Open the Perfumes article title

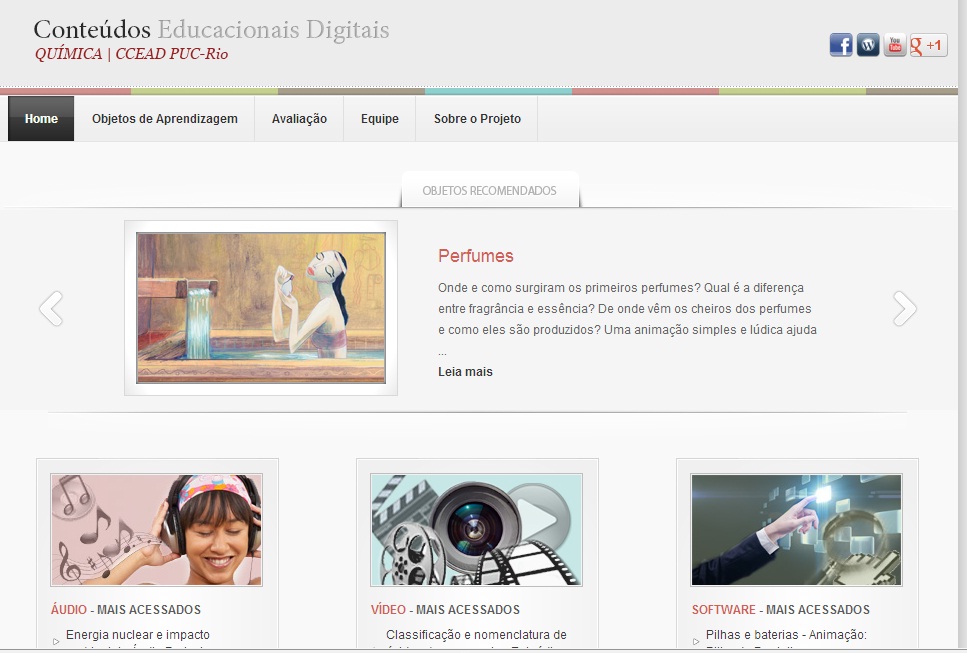click(x=476, y=256)
